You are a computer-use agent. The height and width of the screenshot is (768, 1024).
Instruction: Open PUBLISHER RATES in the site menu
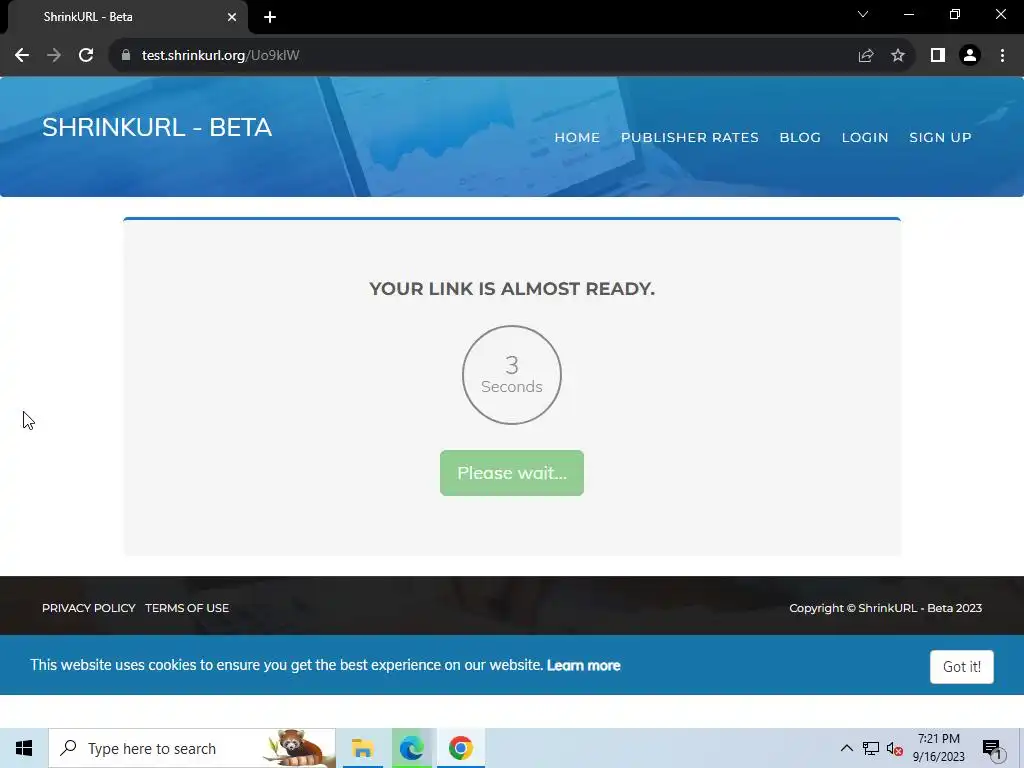coord(690,138)
